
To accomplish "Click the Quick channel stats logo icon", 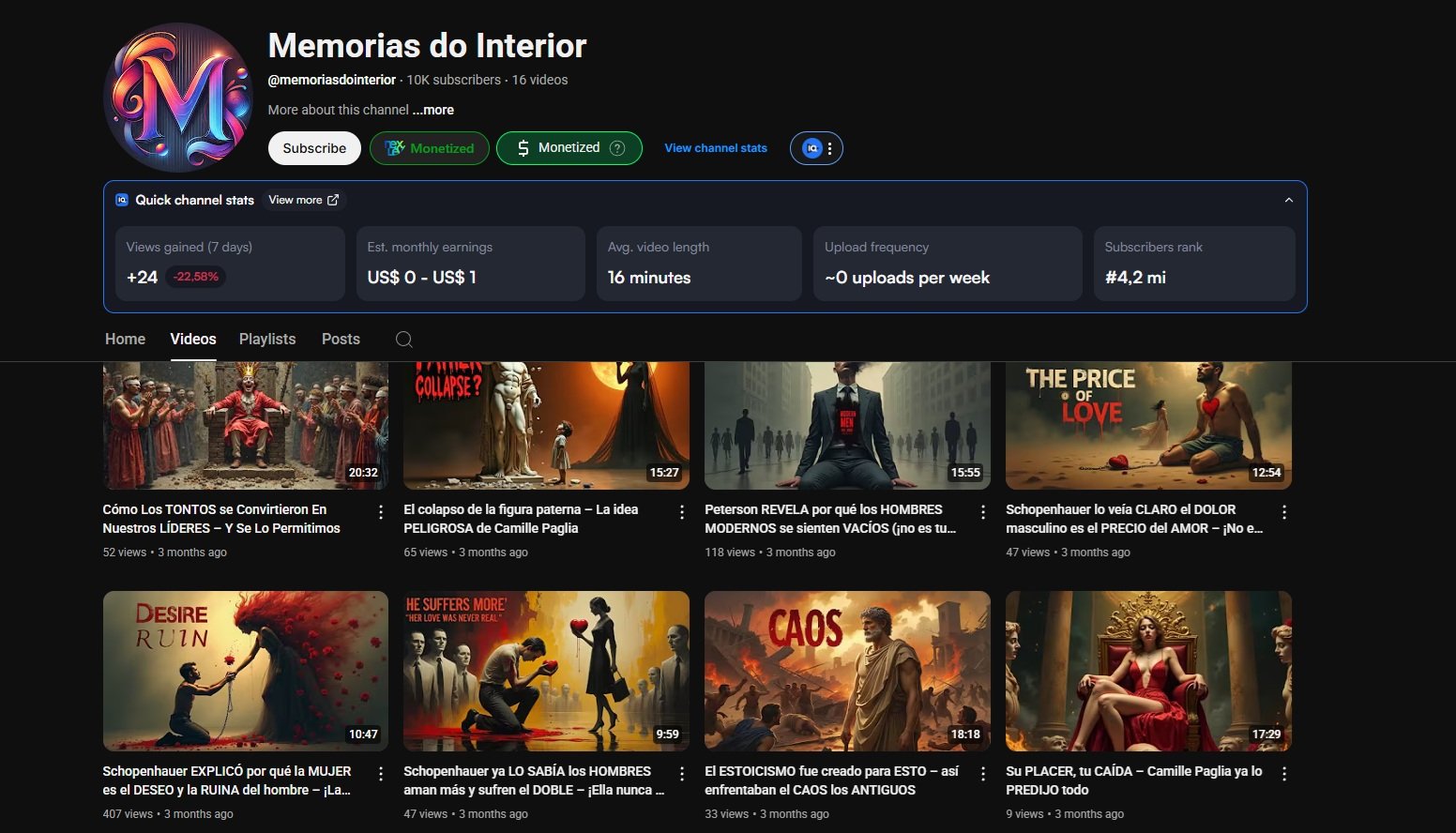I will click(122, 200).
